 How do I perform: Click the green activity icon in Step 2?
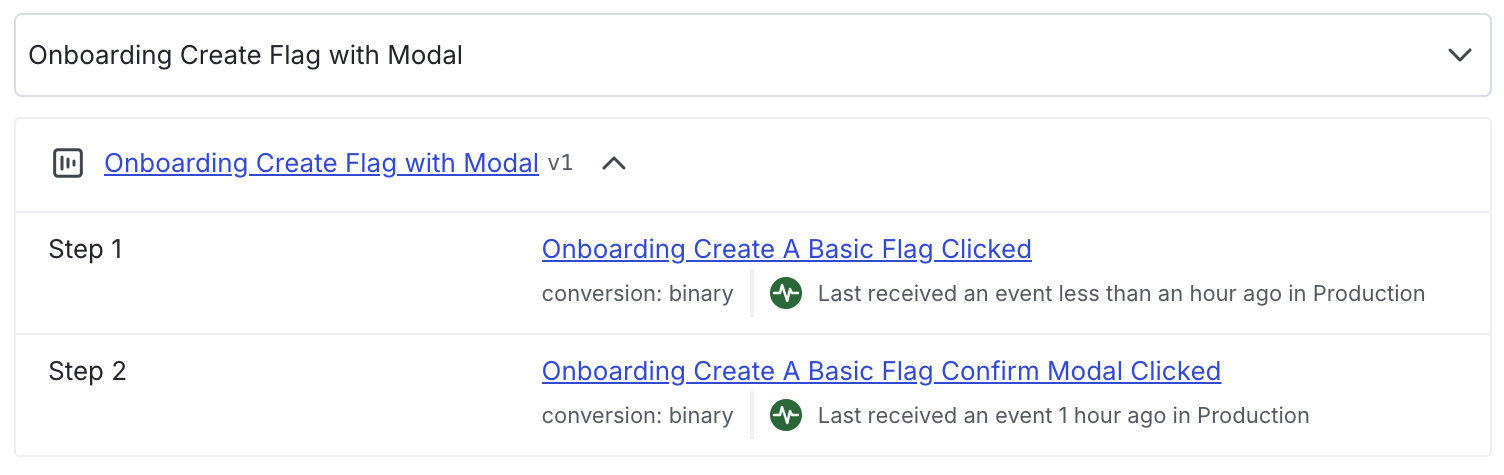[x=786, y=416]
